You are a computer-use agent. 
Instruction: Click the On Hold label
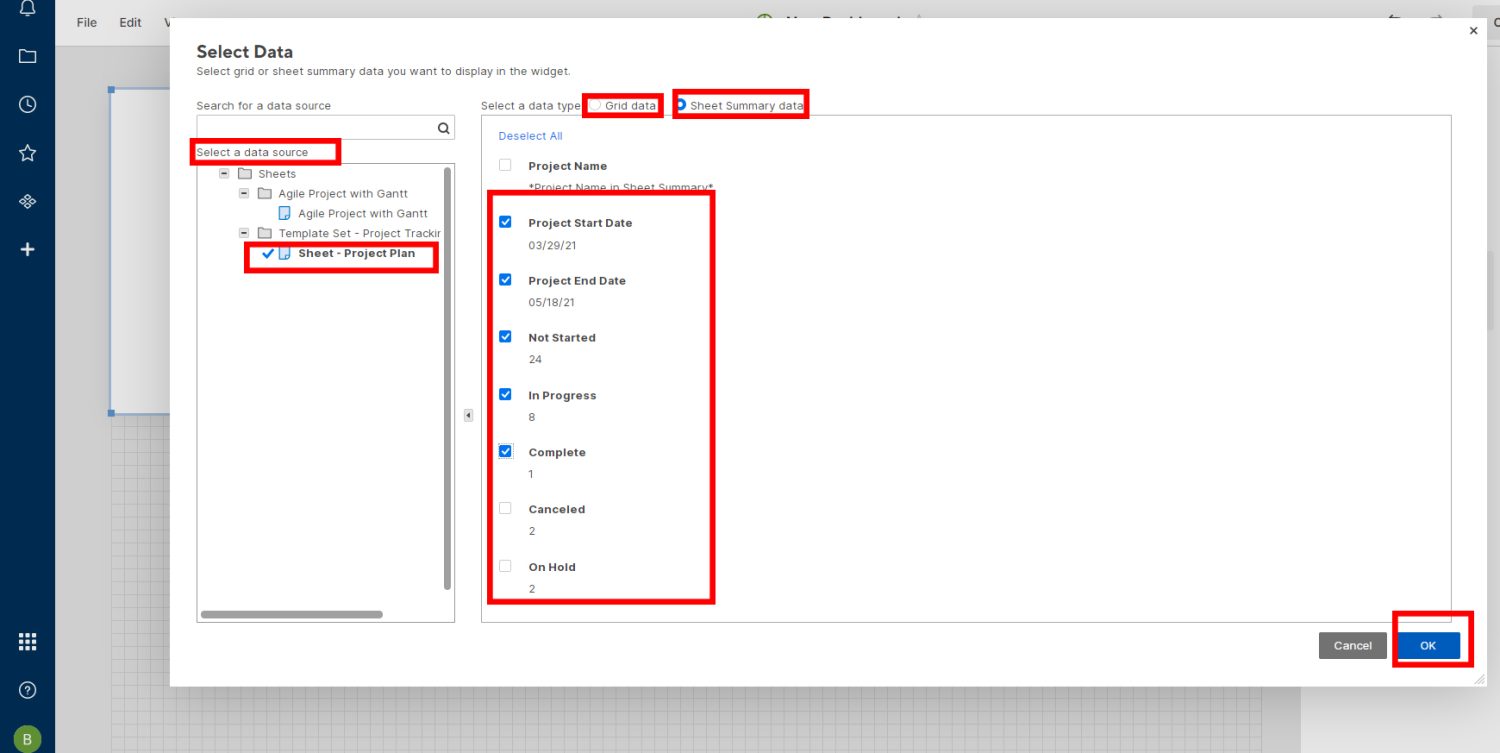pos(552,567)
